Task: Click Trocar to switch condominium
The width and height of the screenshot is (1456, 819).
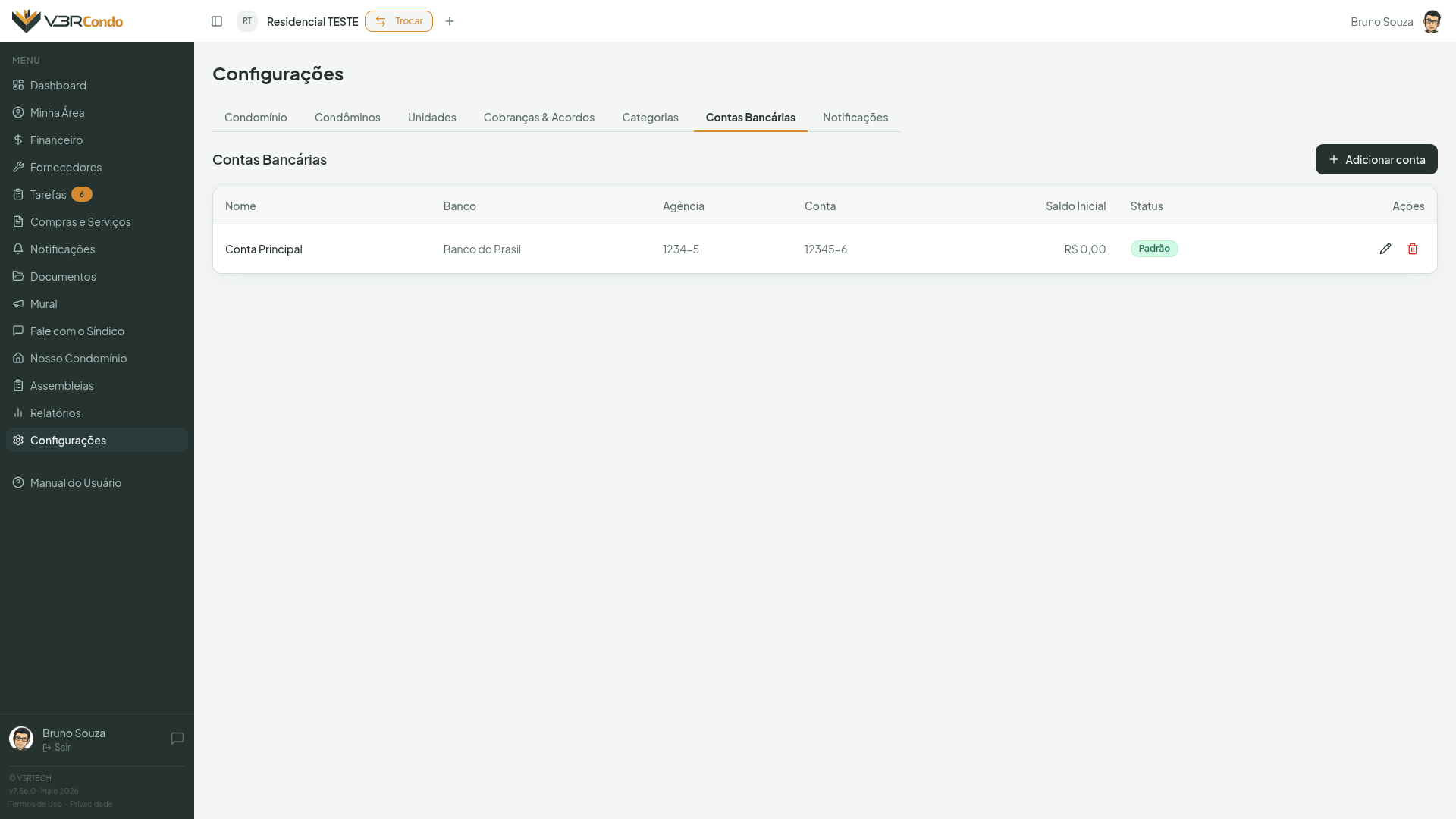Action: (399, 21)
